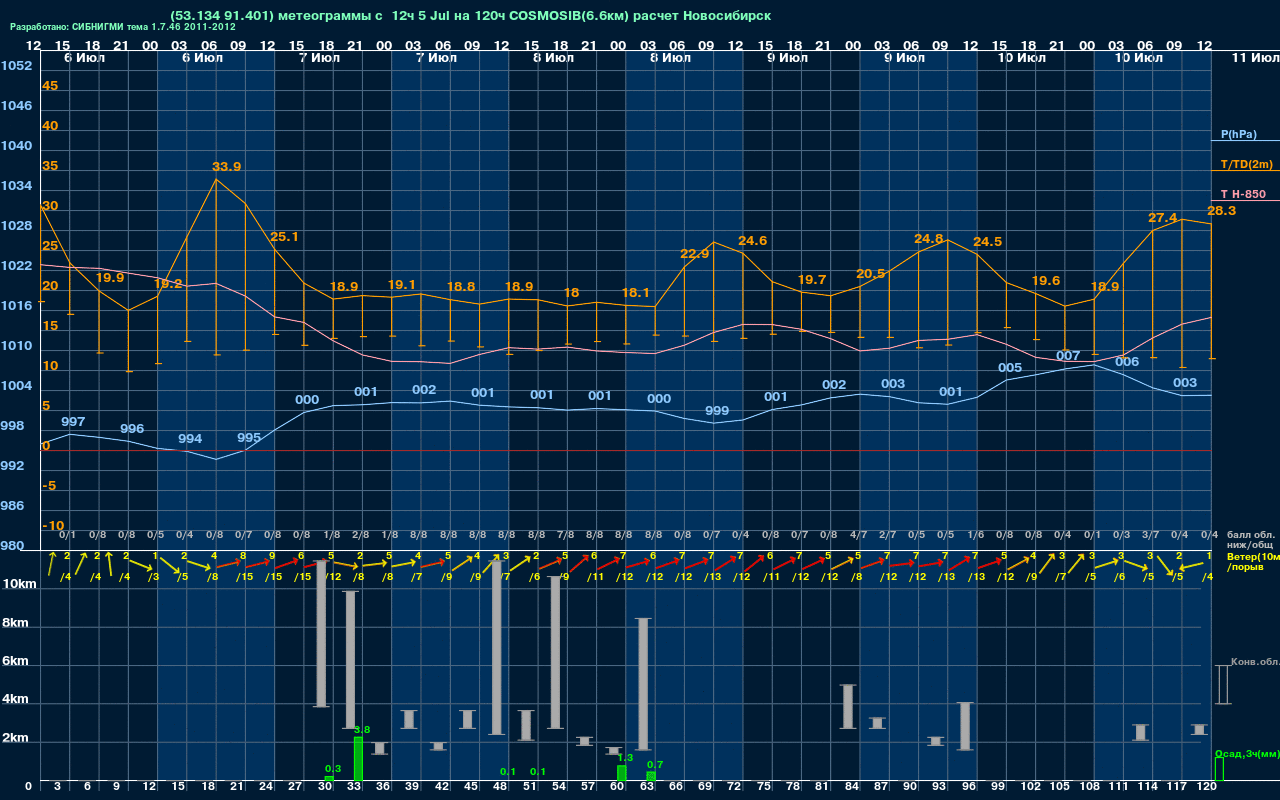Click the 25.1 temperature value
Screen dimensions: 1280x800
coord(285,236)
